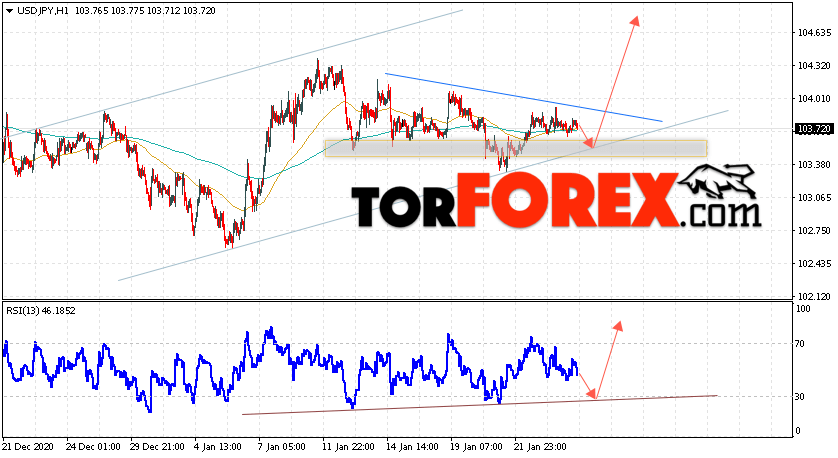Select the 103.065 price axis label
This screenshot has height=458, width=838.
click(813, 198)
